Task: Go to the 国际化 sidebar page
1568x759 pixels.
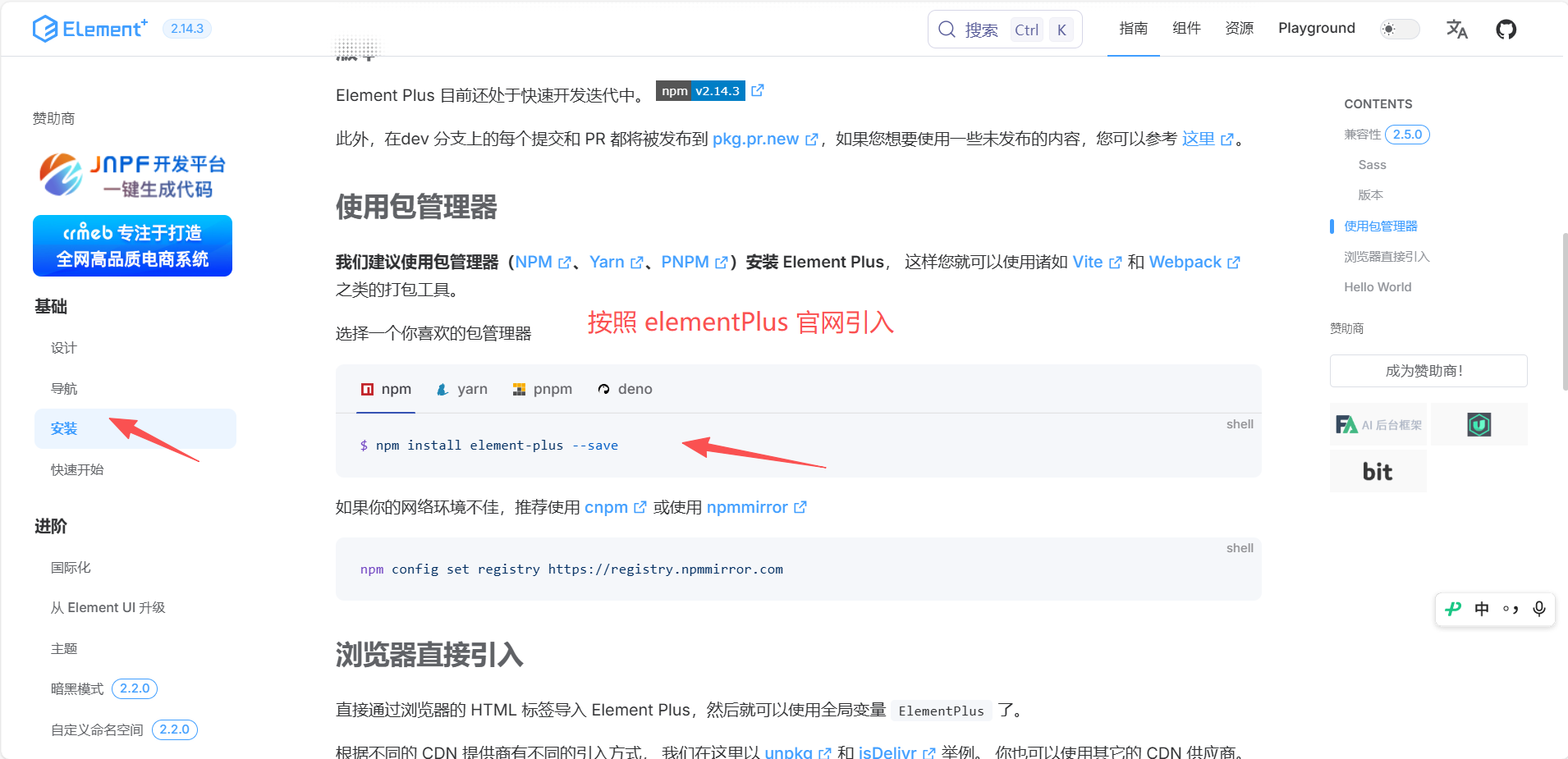Action: [71, 568]
